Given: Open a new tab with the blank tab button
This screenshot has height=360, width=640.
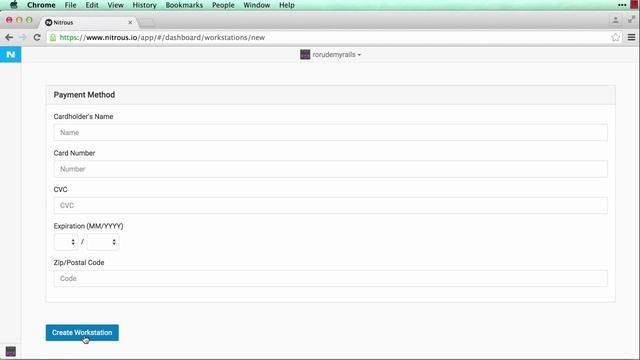Looking at the screenshot, I should (x=147, y=22).
